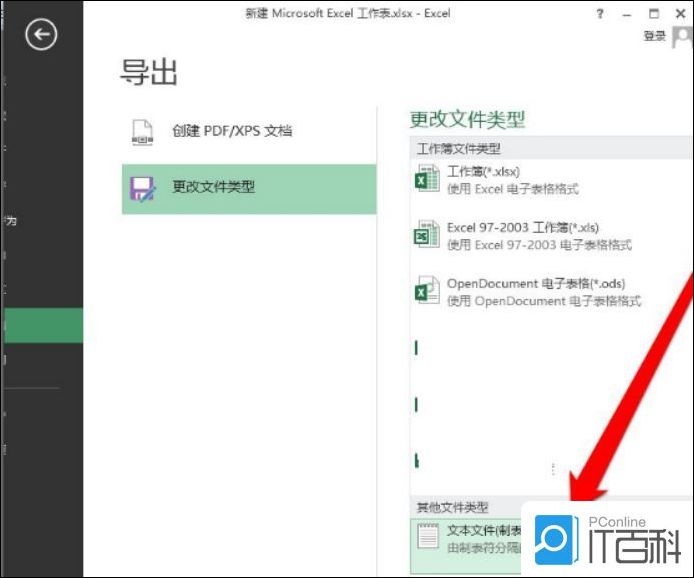Click 使用 Excel 电子表格格式 description
Viewport: 694px width, 578px height.
pyautogui.click(x=513, y=189)
